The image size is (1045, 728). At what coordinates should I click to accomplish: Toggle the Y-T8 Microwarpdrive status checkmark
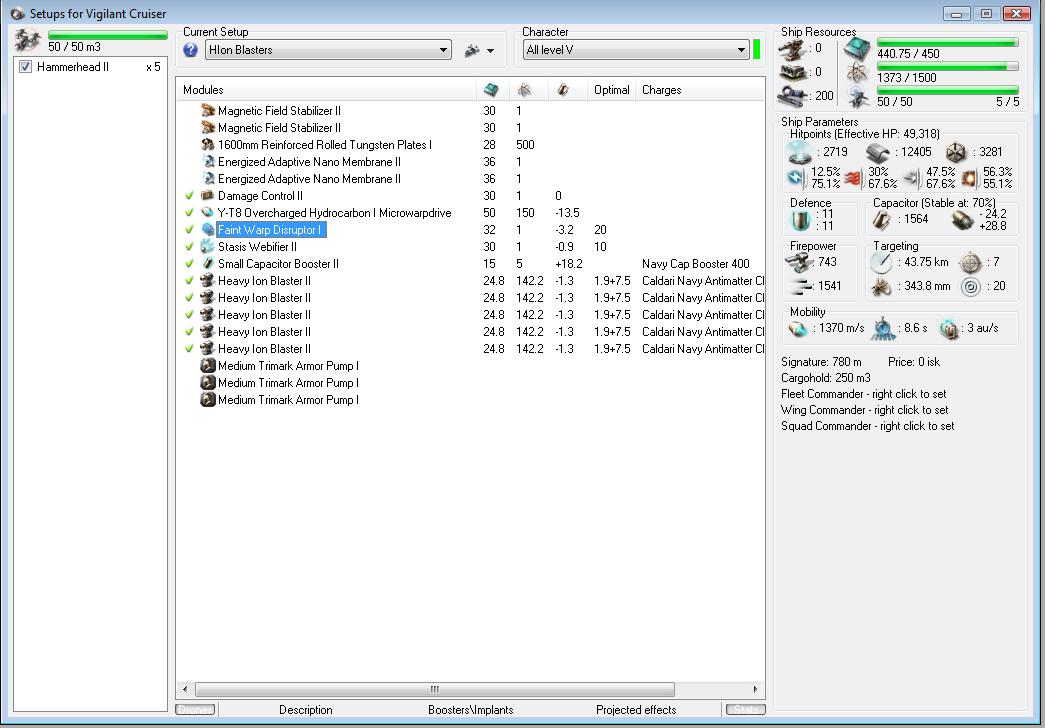189,213
